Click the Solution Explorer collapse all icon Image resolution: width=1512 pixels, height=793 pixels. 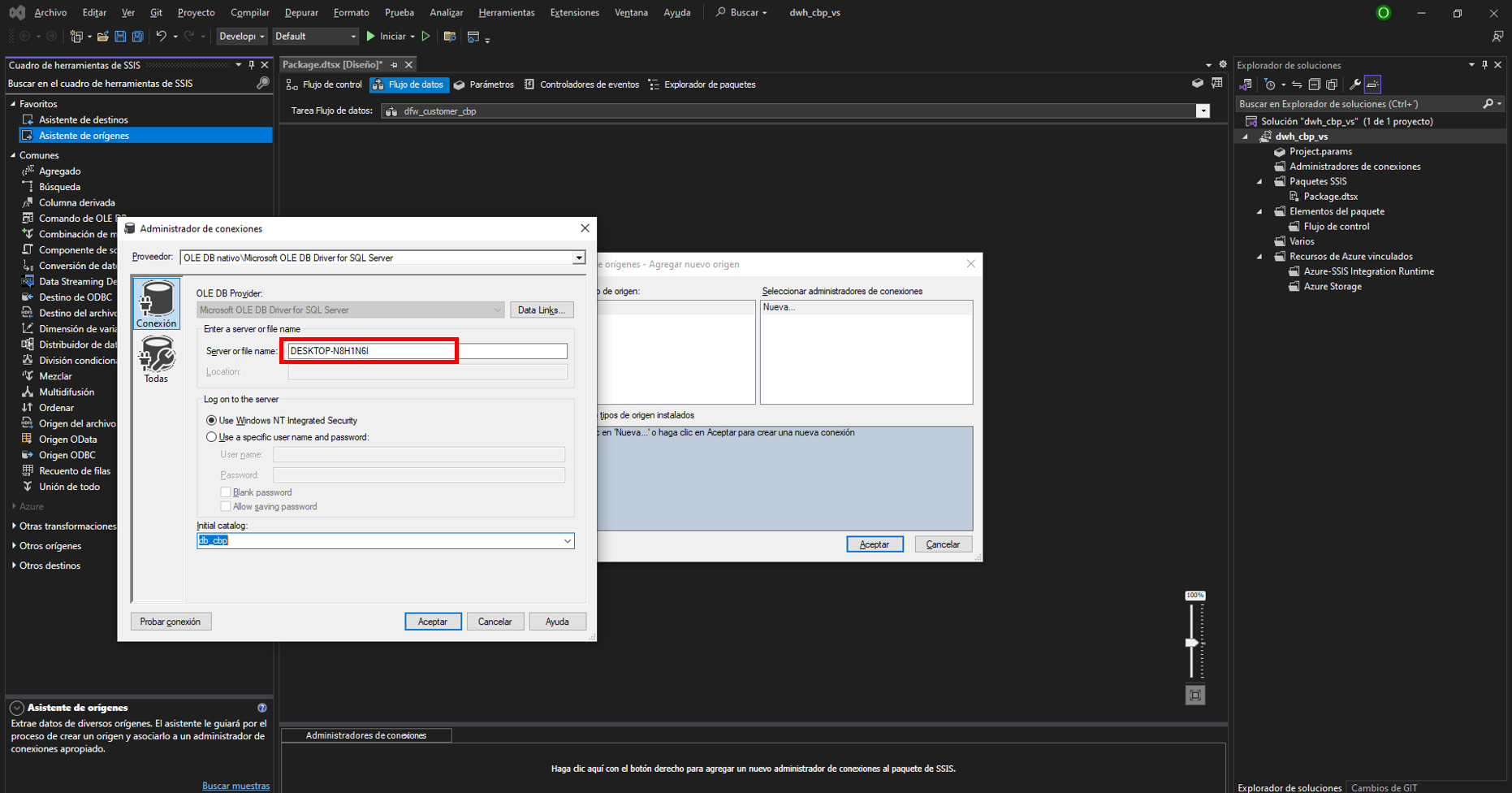[1314, 84]
